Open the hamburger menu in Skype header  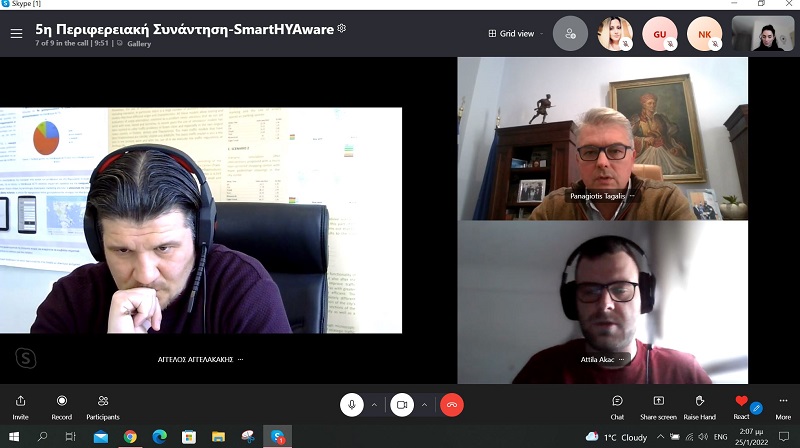point(16,34)
